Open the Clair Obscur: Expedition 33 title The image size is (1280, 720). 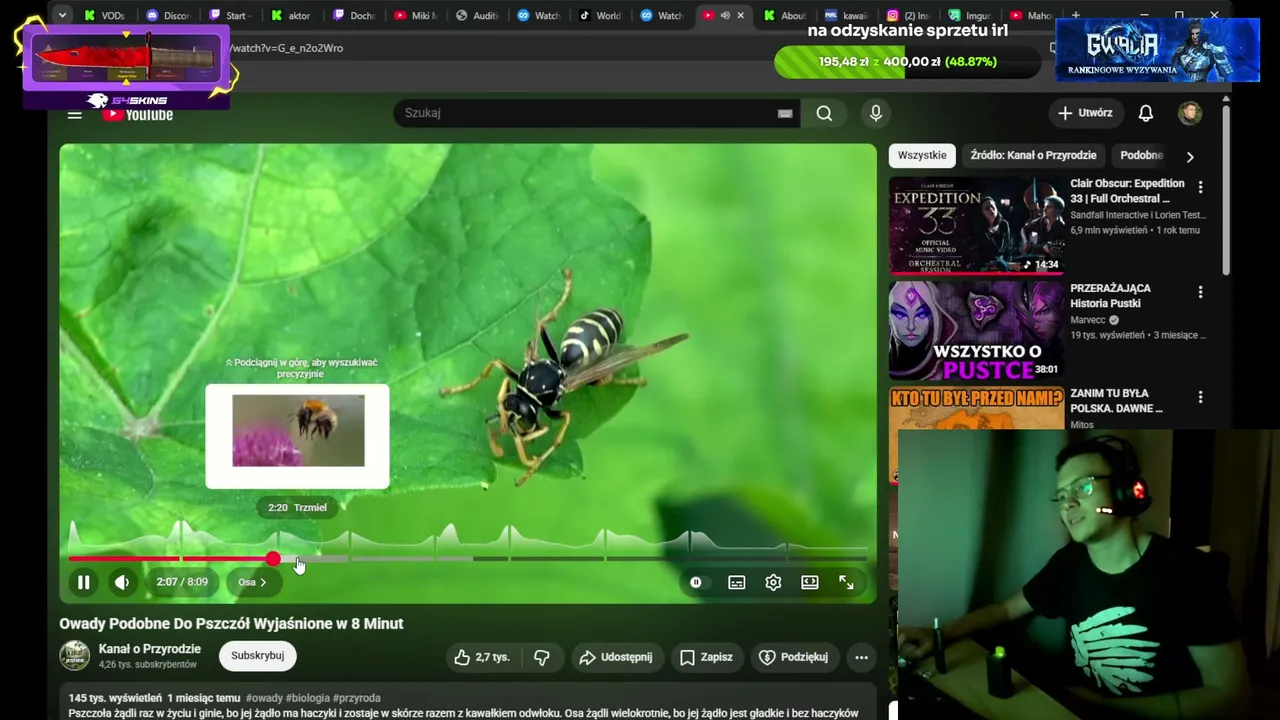[x=1128, y=191]
